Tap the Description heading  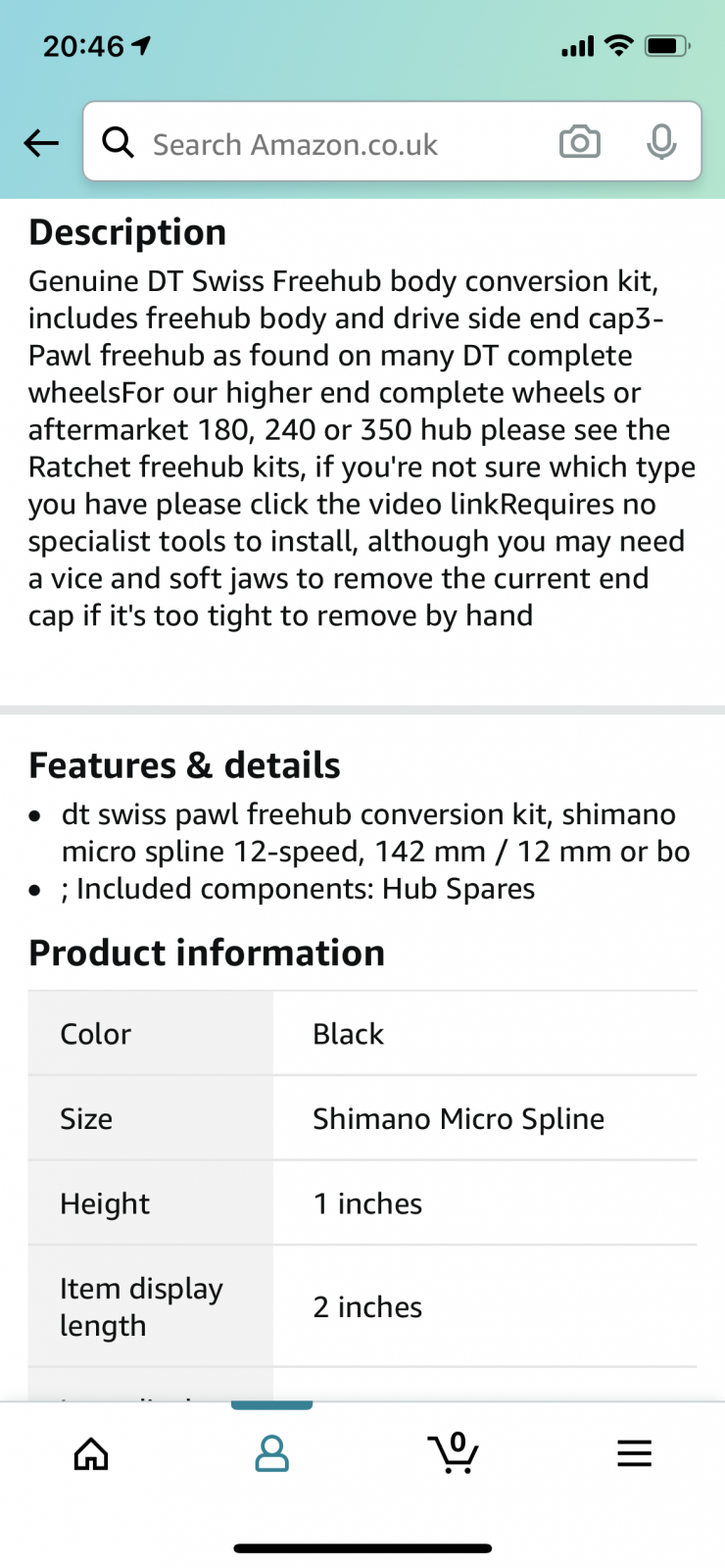click(127, 232)
